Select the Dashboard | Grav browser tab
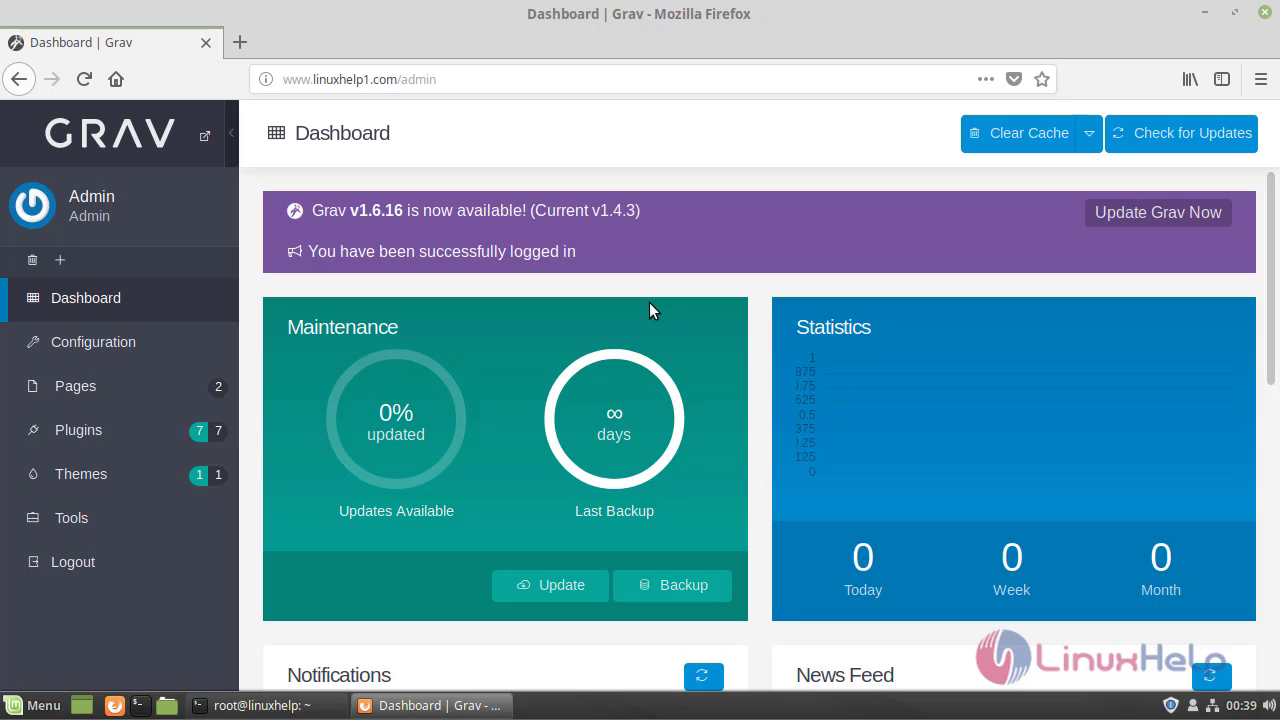The width and height of the screenshot is (1280, 720). (x=110, y=43)
